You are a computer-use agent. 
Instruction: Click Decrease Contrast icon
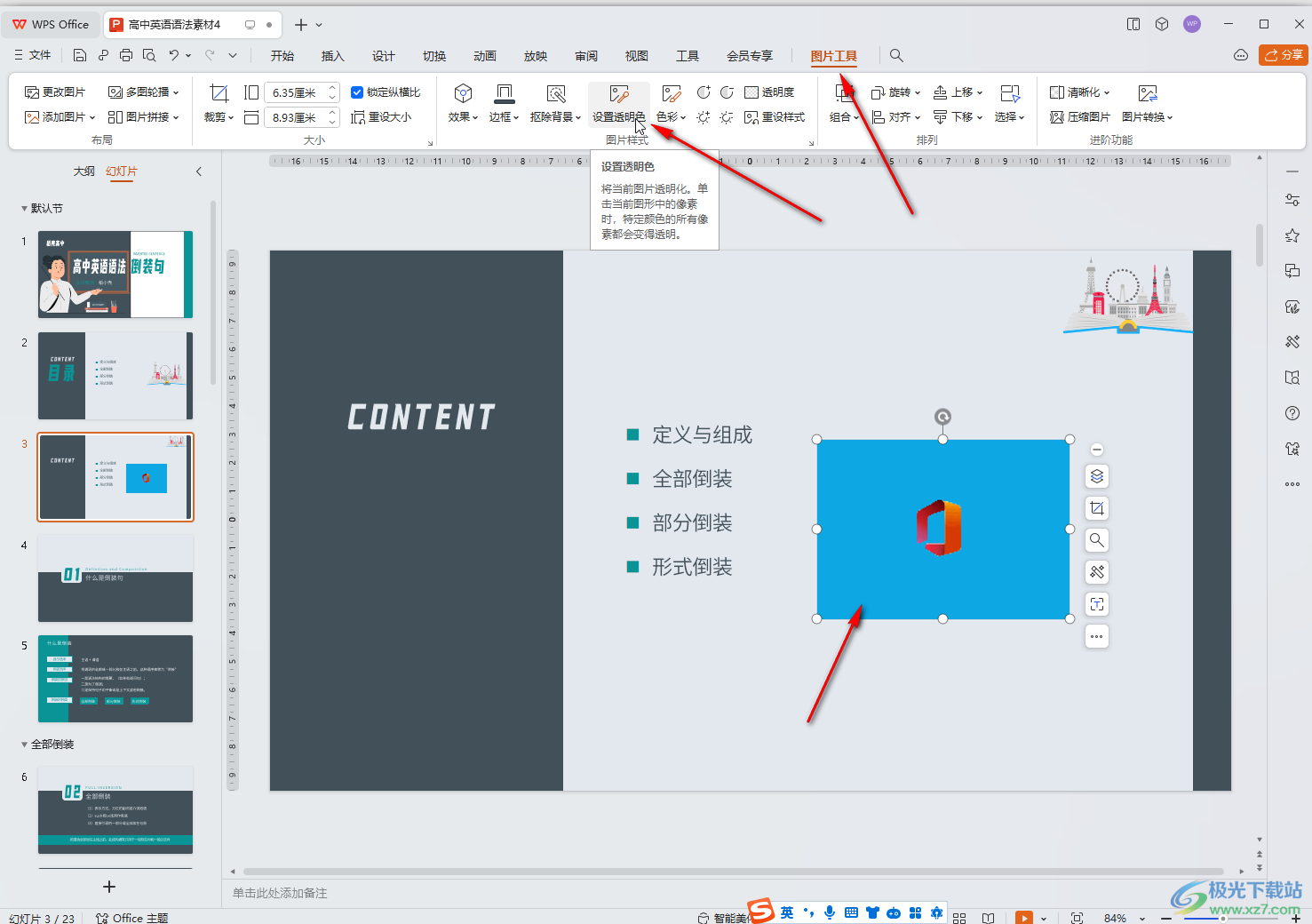[x=727, y=92]
